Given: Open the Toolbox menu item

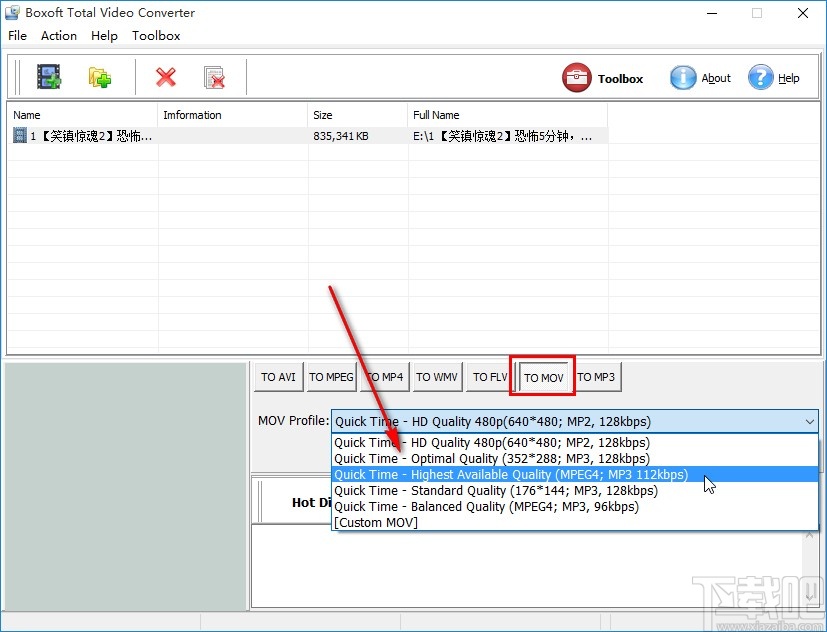Looking at the screenshot, I should click(156, 35).
